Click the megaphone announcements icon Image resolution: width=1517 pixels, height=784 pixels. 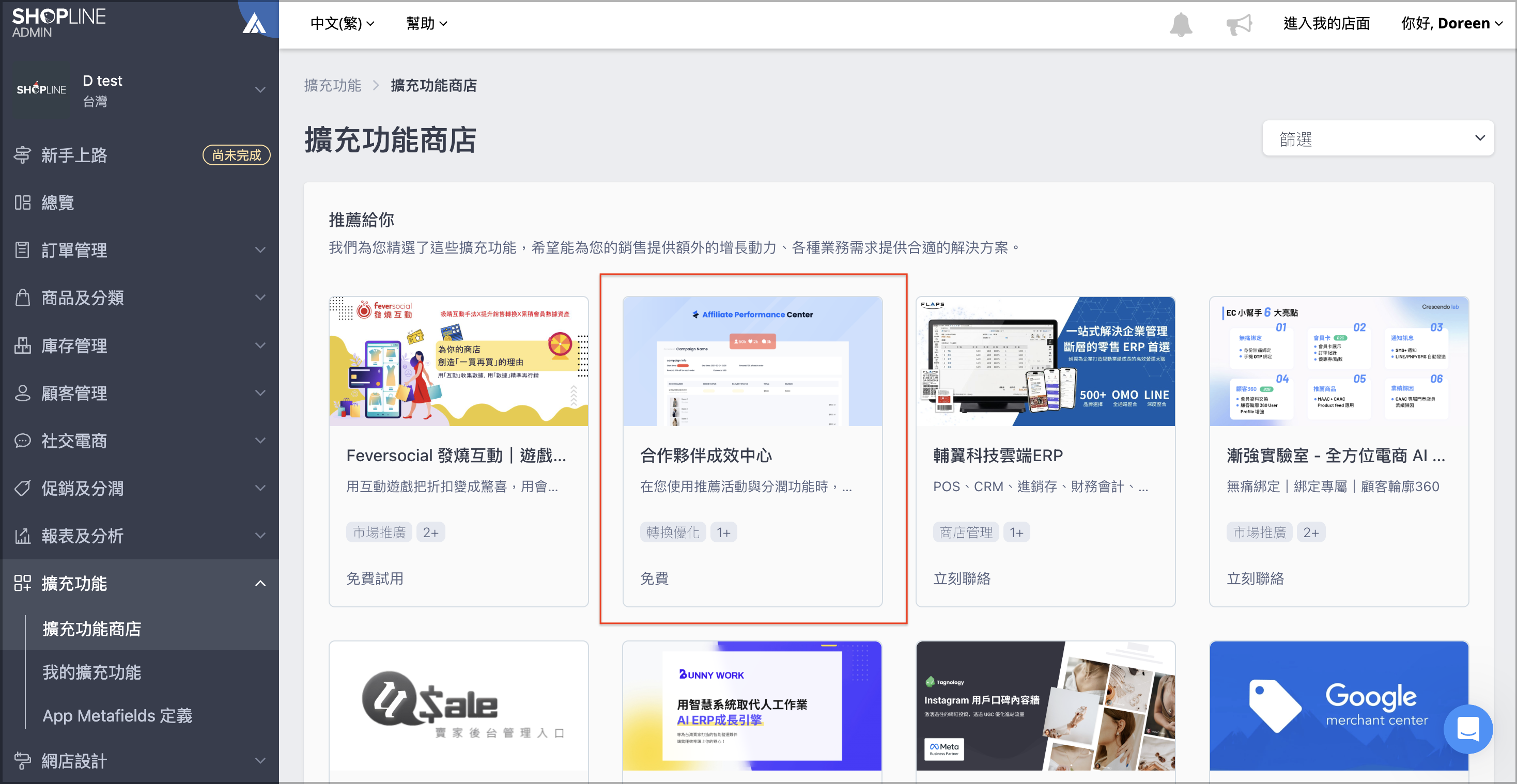(x=1239, y=24)
